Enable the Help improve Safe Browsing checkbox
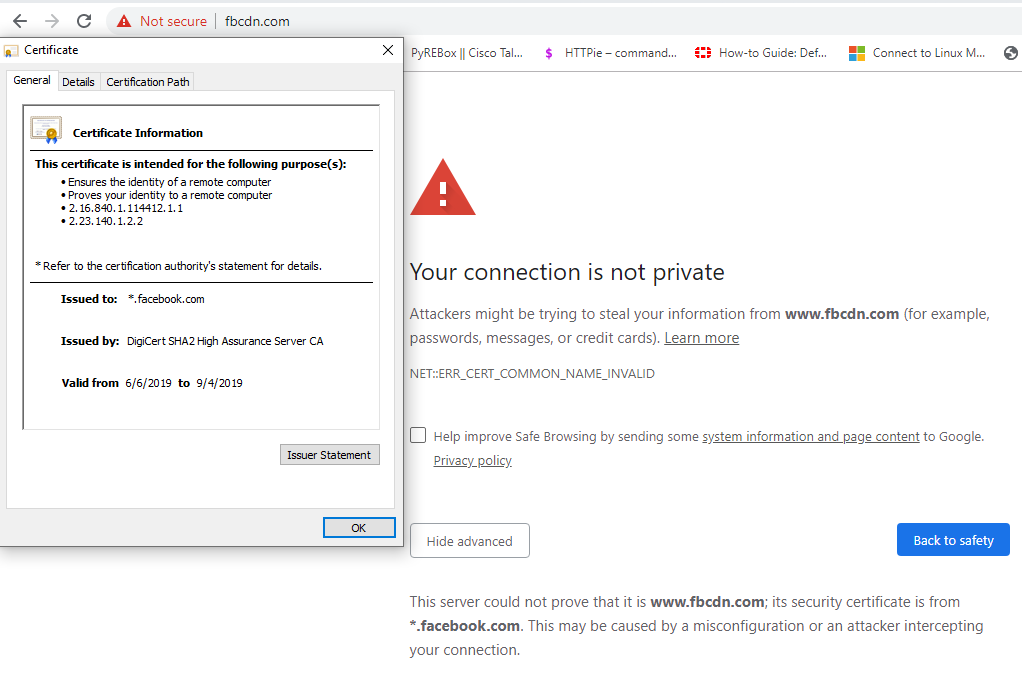 tap(418, 435)
